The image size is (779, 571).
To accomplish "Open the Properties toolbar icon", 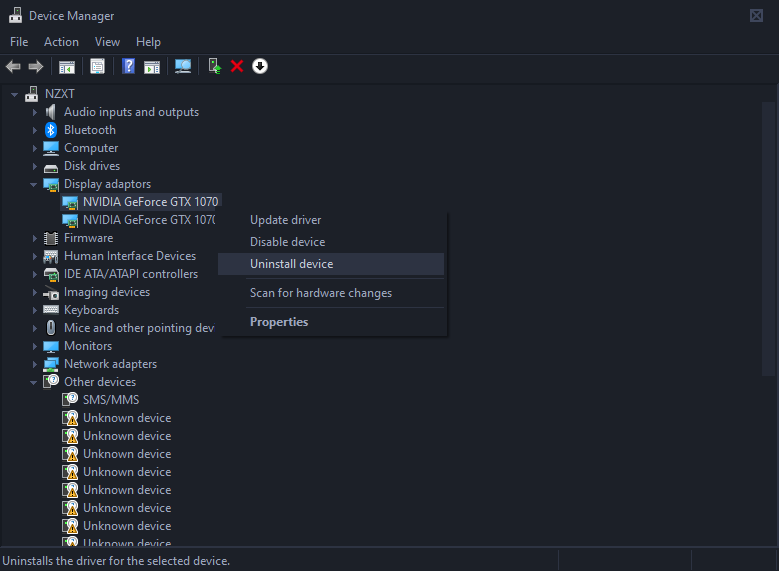I will [97, 67].
